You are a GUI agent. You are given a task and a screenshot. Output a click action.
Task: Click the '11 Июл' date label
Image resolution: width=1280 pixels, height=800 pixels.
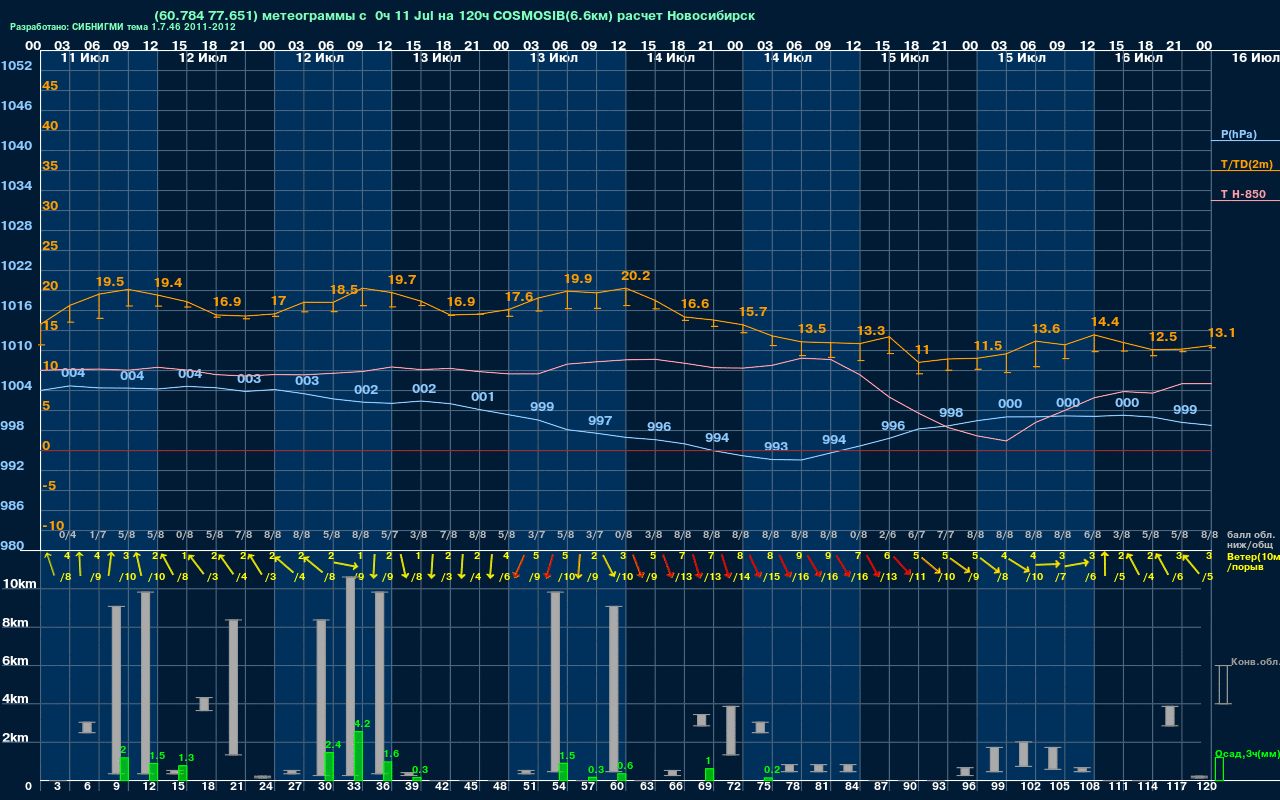coord(83,58)
